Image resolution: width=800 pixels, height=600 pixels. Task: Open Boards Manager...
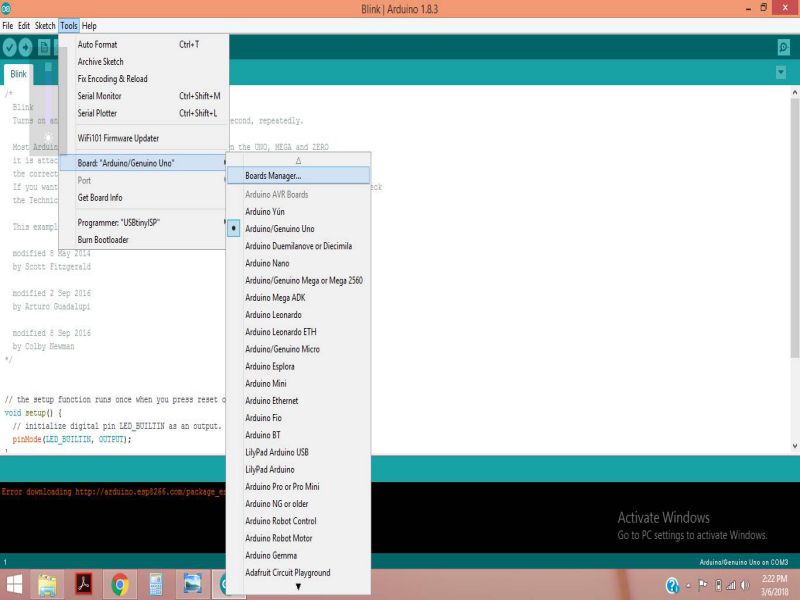coord(298,176)
